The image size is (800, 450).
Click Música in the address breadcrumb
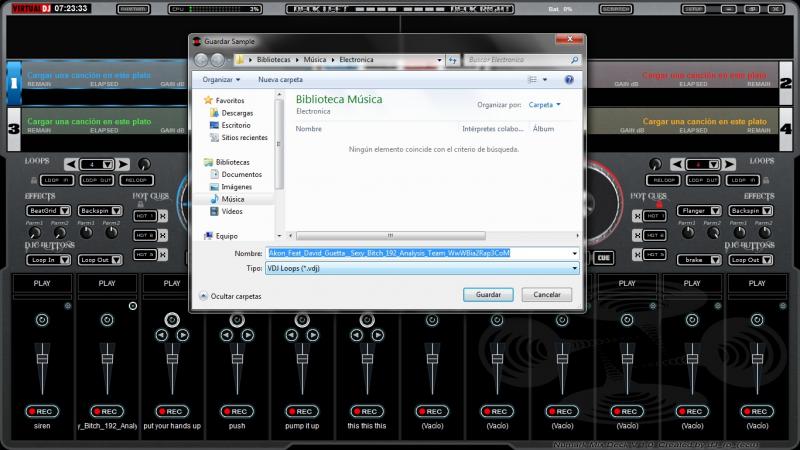tap(314, 60)
